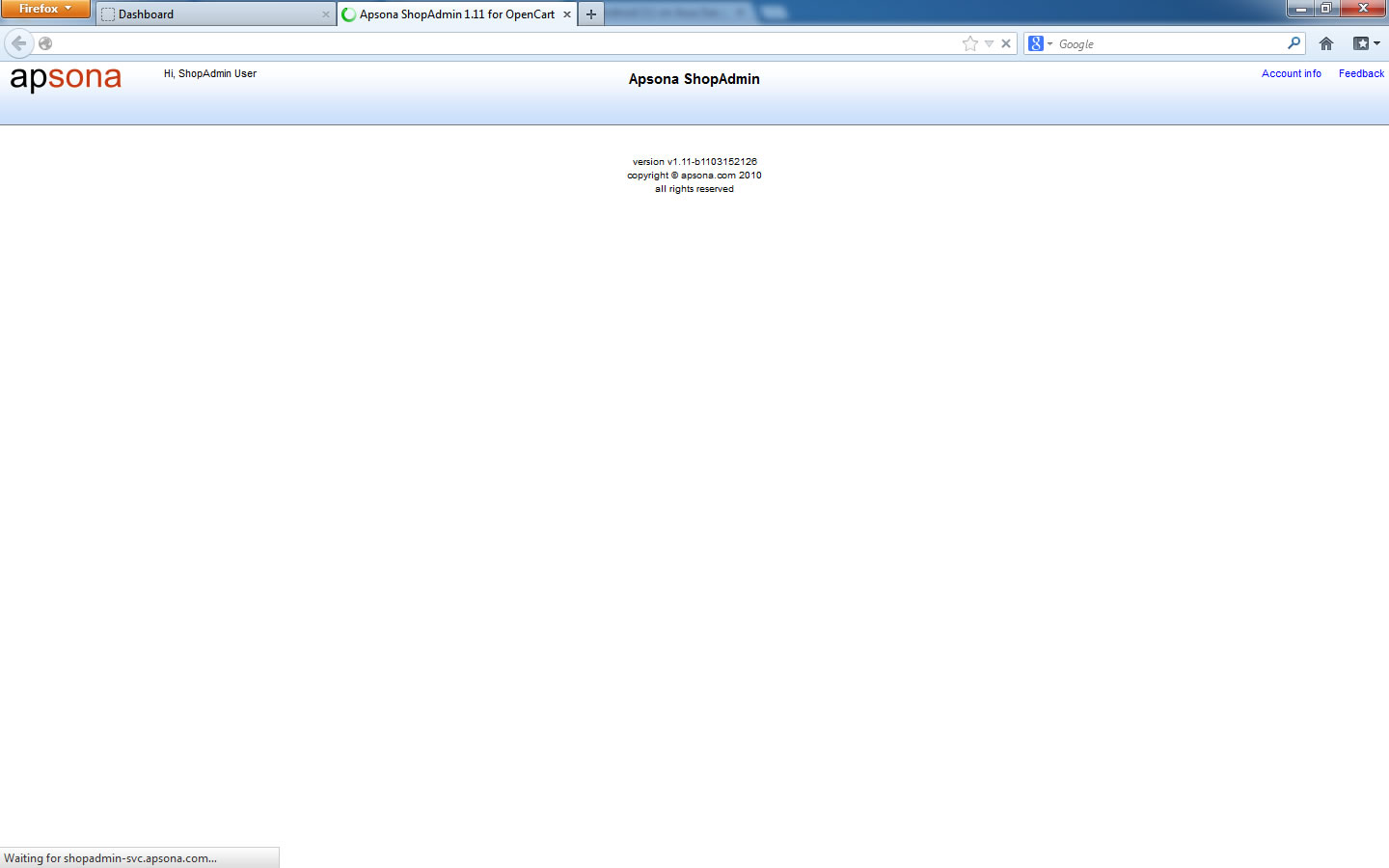Go to the browser home page icon

(1326, 43)
